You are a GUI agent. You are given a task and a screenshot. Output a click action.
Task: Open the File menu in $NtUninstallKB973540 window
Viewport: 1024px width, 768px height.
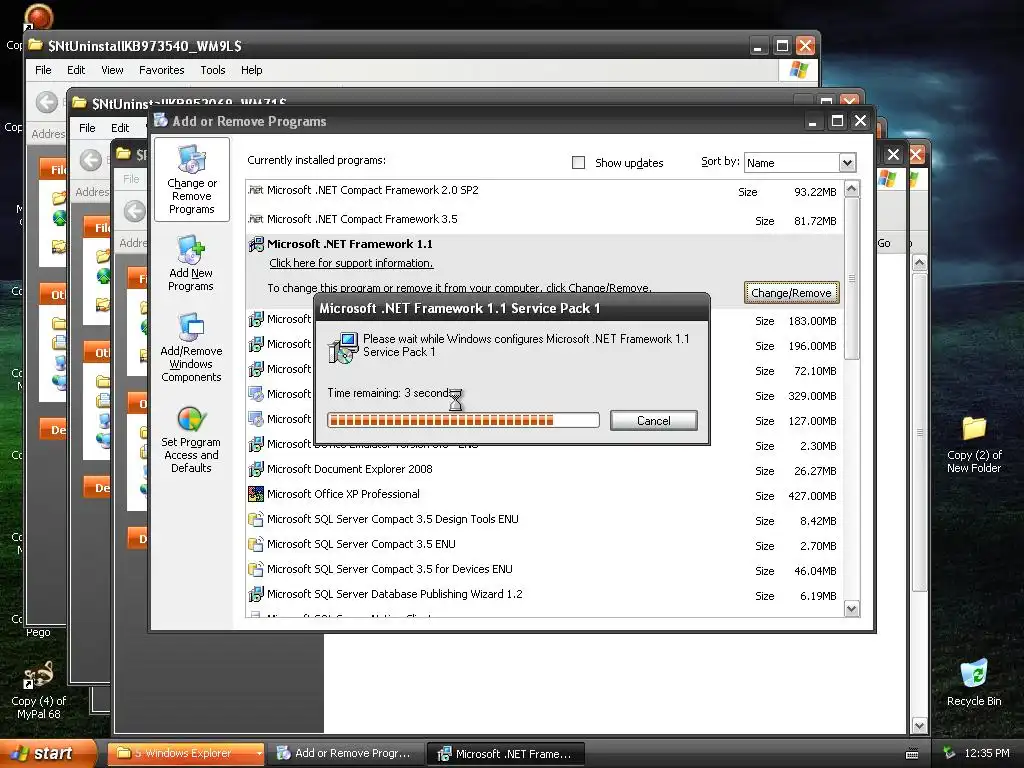point(43,70)
